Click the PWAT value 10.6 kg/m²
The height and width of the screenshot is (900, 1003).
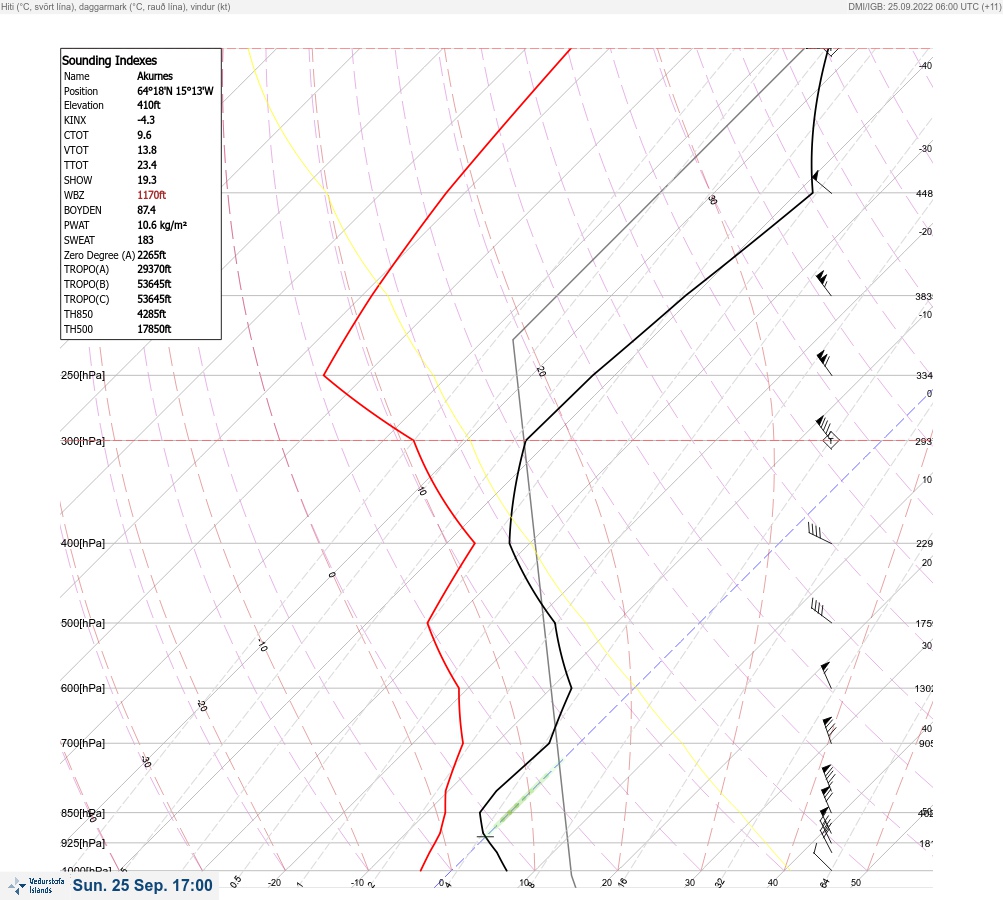coord(162,225)
